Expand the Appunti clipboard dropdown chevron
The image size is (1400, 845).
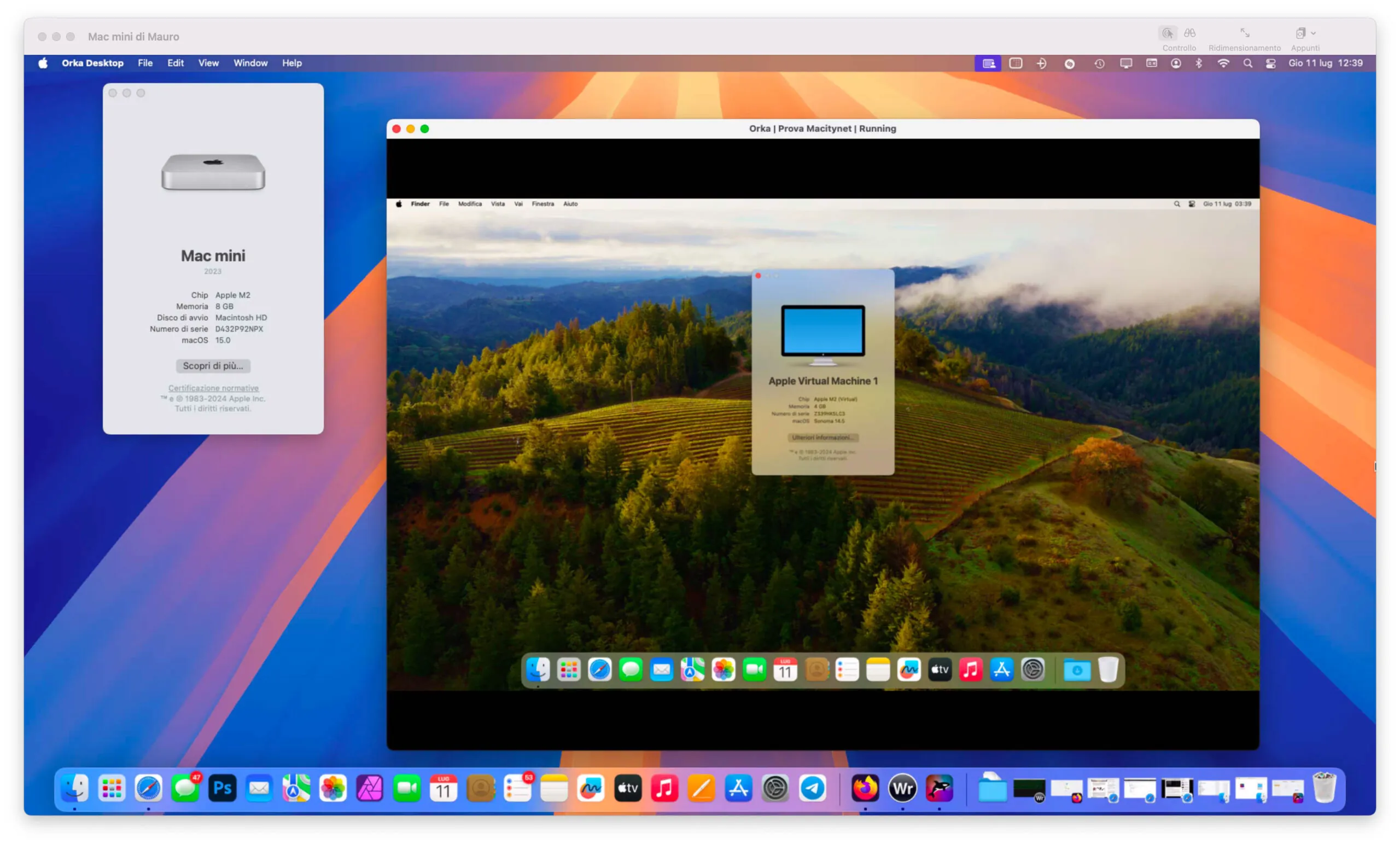[x=1314, y=32]
